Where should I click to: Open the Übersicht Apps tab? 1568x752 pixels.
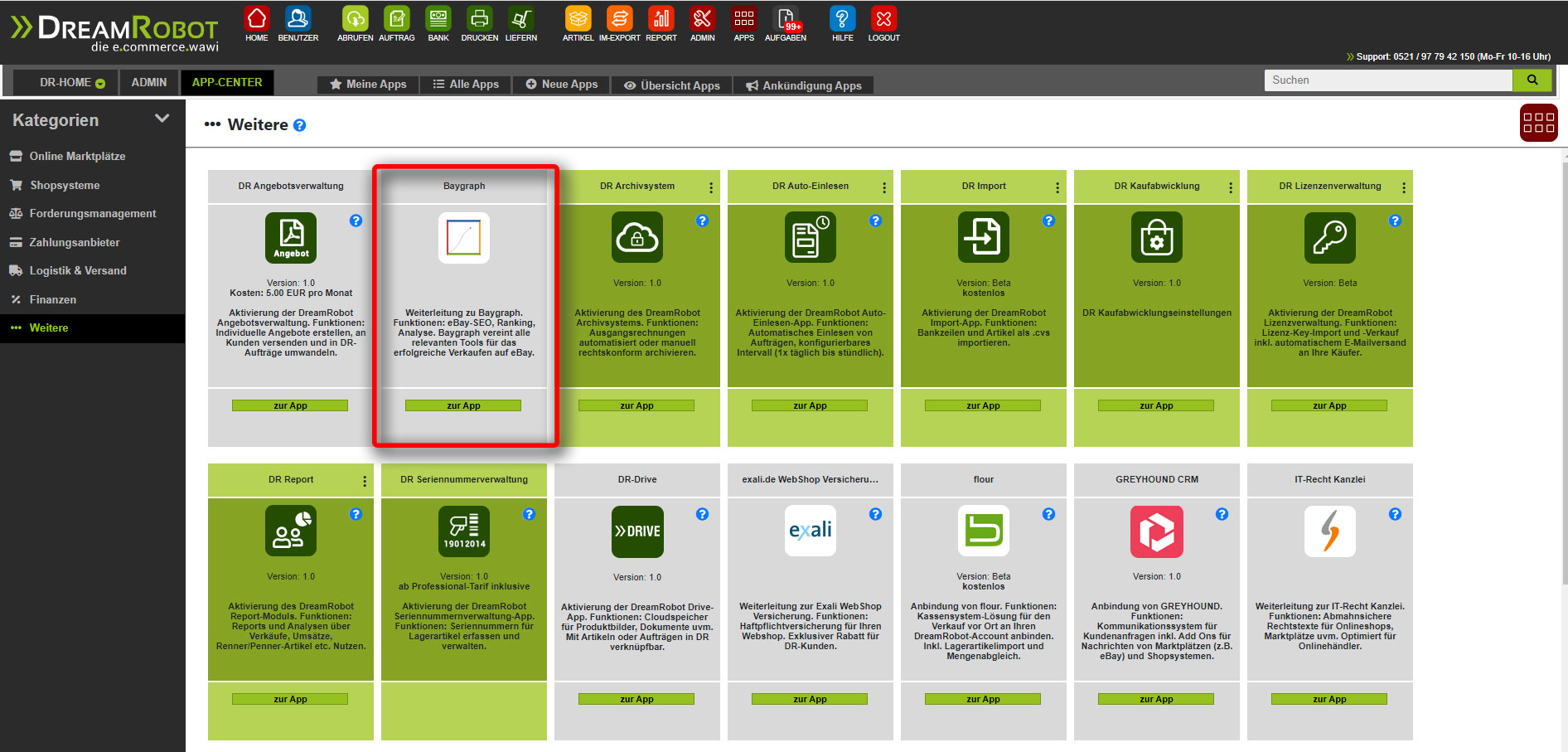pos(672,85)
